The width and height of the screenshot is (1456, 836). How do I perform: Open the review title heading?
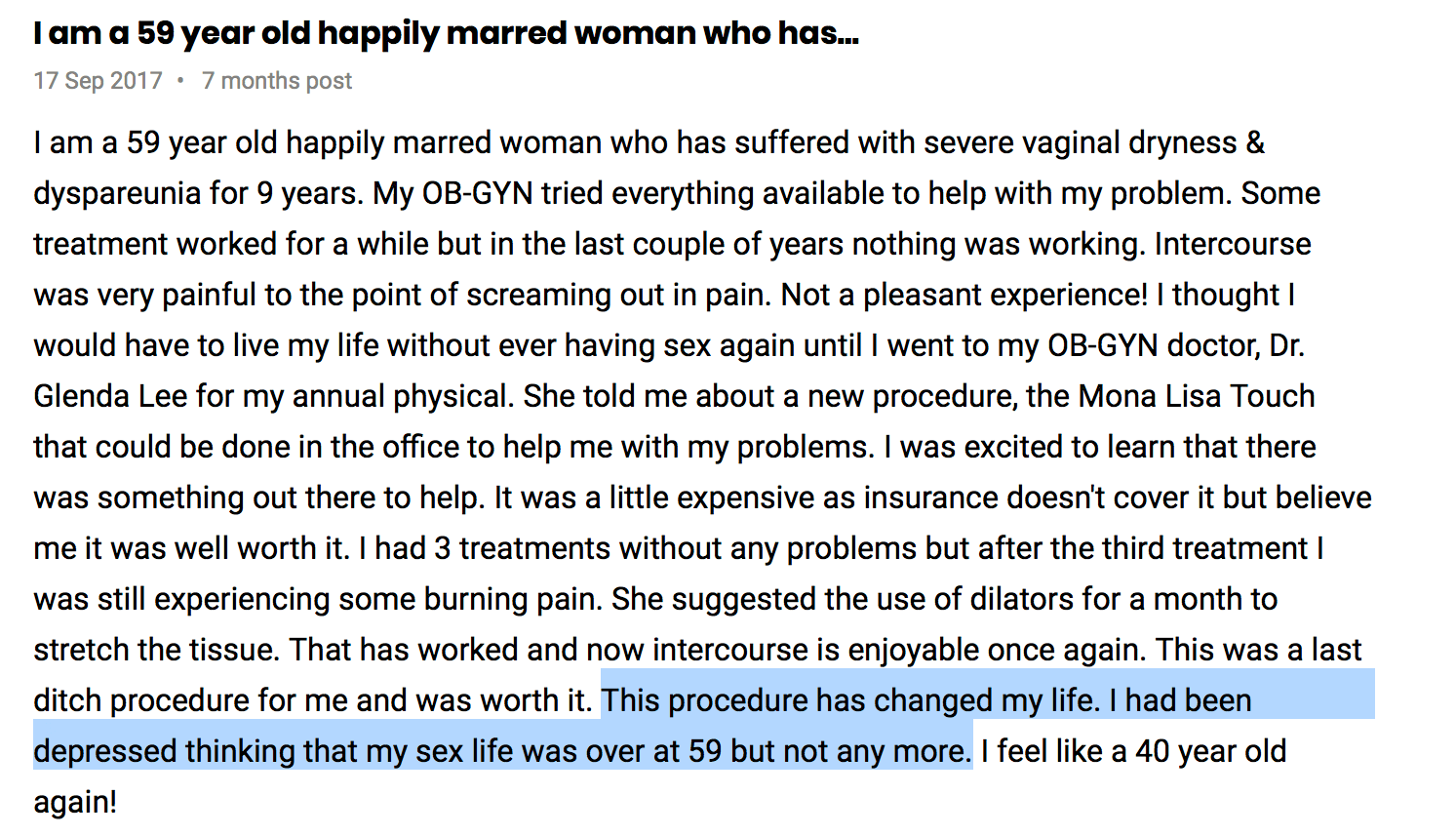click(446, 33)
